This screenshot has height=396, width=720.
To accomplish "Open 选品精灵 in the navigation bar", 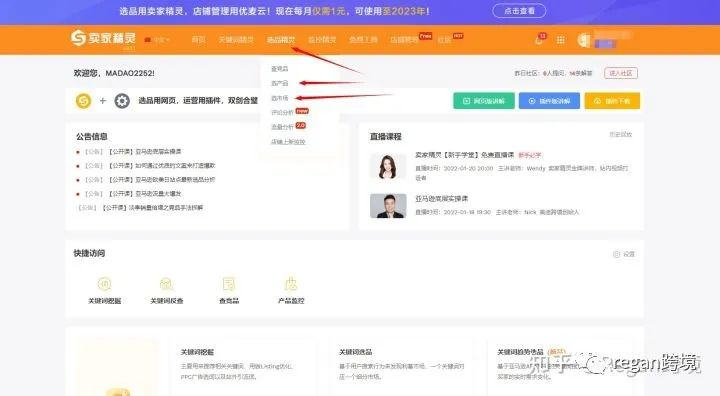I will [x=281, y=40].
